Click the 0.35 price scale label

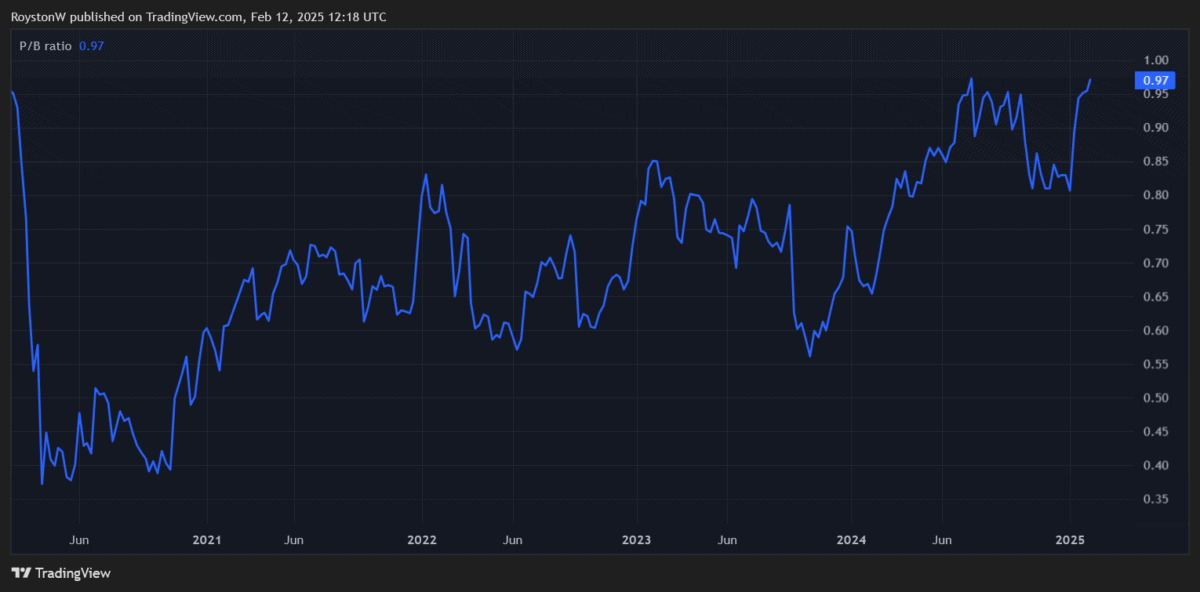tap(1155, 499)
